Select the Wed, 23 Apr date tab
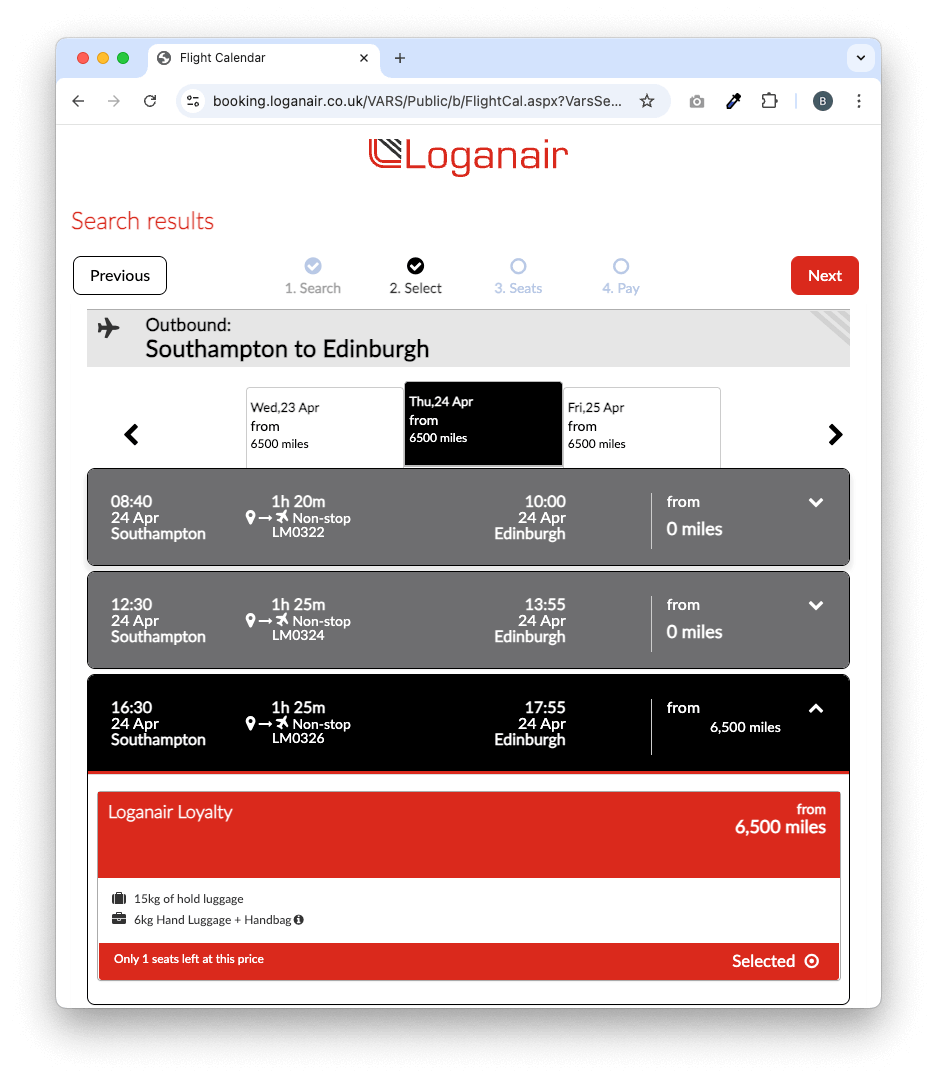 324,426
